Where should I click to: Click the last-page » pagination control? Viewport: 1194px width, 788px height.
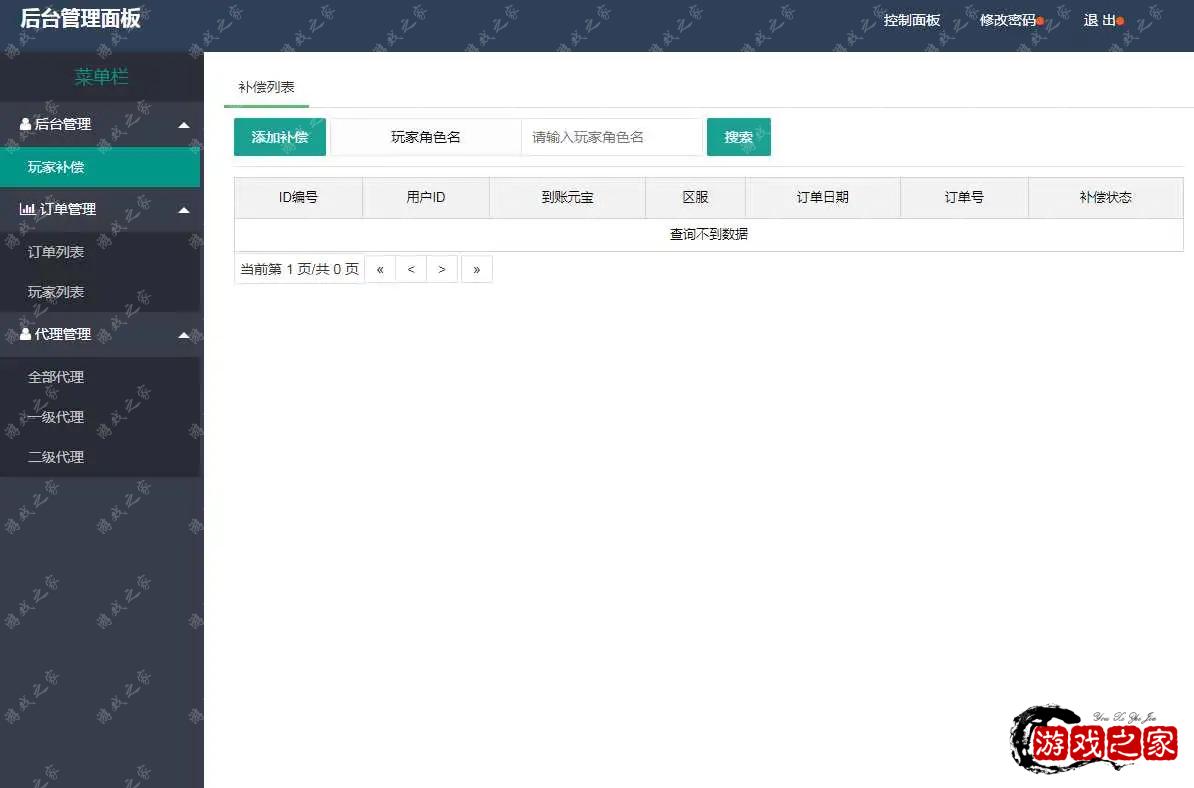pos(477,268)
